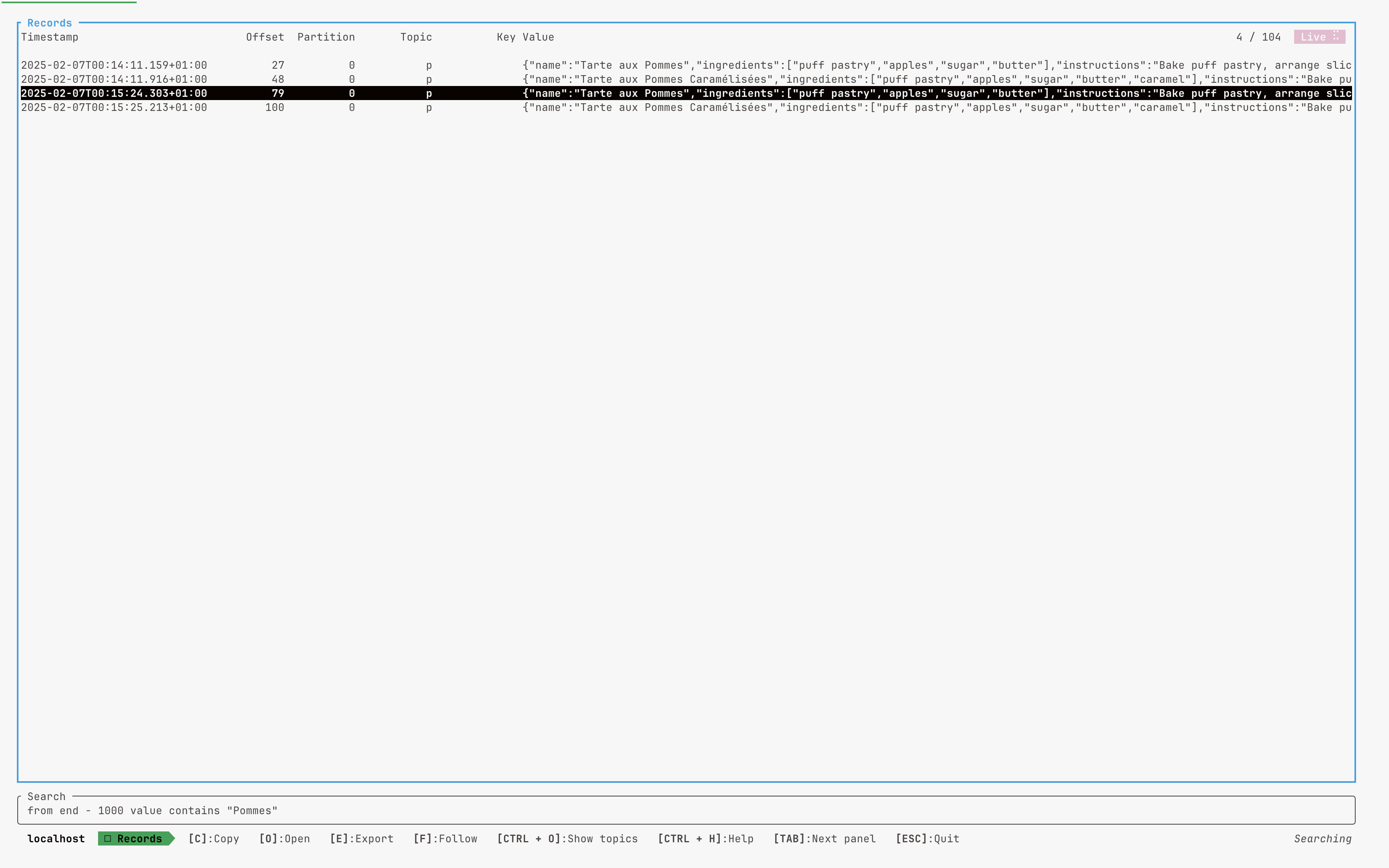The height and width of the screenshot is (868, 1389).
Task: Select the highlighted record at offset 79
Action: click(686, 93)
